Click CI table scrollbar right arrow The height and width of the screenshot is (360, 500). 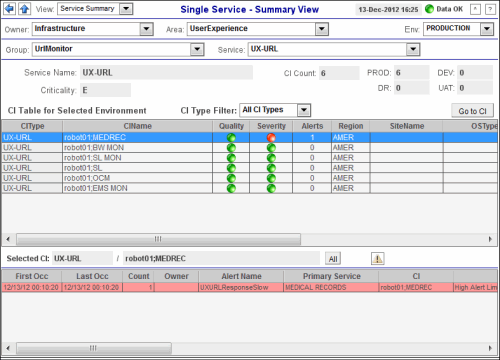[490, 239]
